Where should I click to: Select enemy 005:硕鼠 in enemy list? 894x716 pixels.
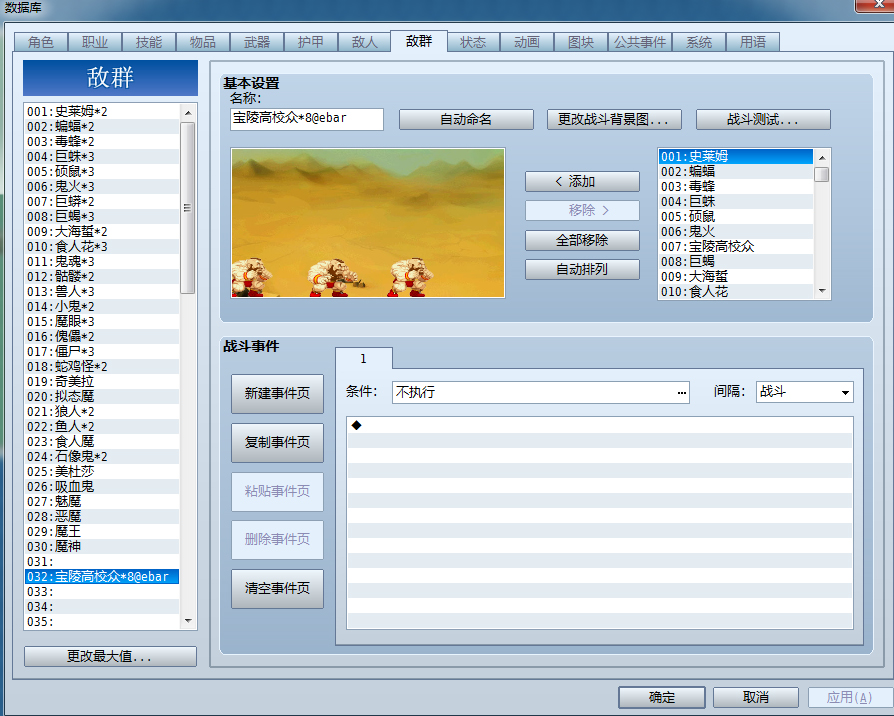(x=736, y=217)
